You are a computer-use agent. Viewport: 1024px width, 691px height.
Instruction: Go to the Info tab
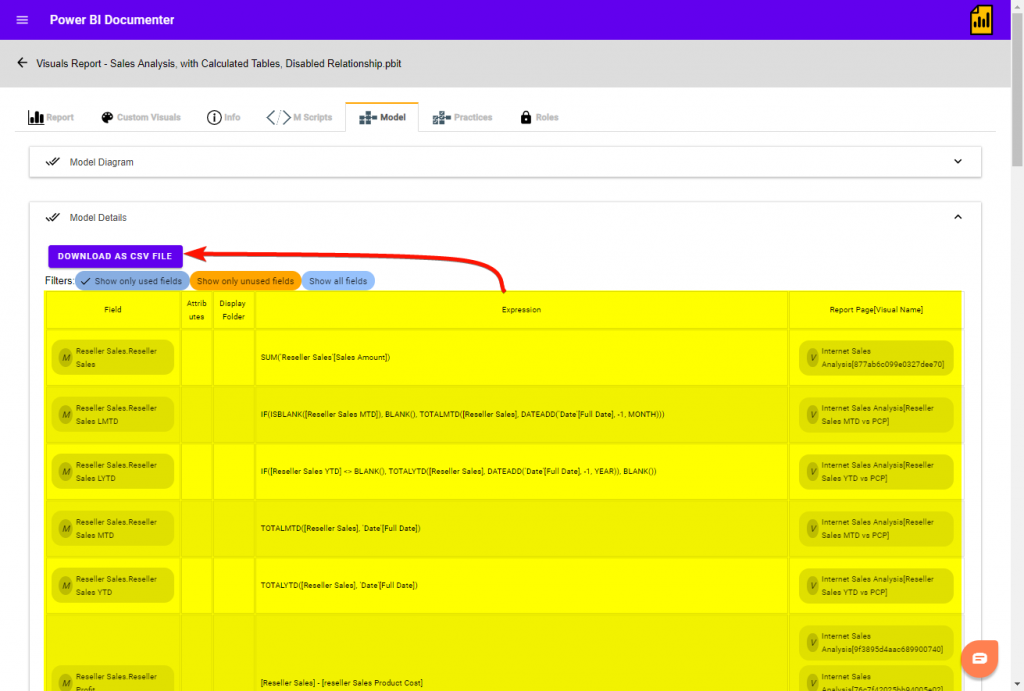point(223,118)
